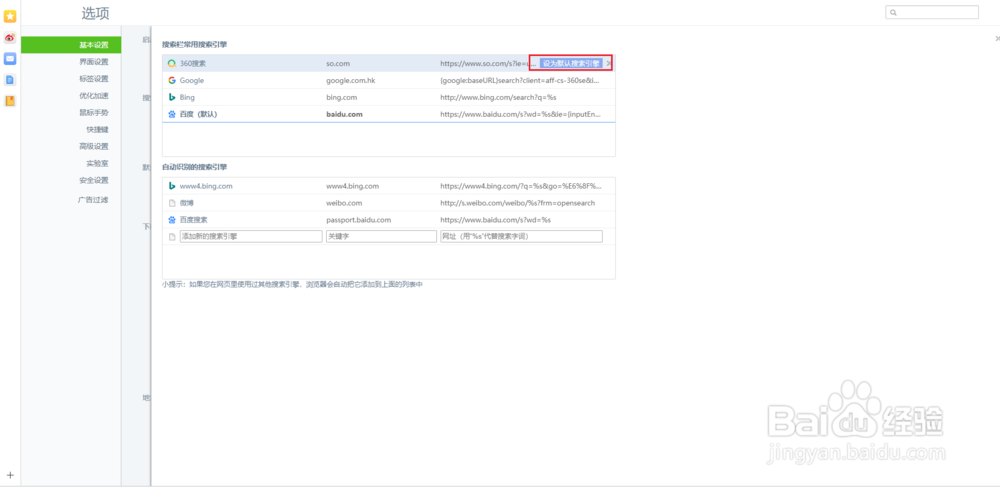Click the Google logo icon

172,80
